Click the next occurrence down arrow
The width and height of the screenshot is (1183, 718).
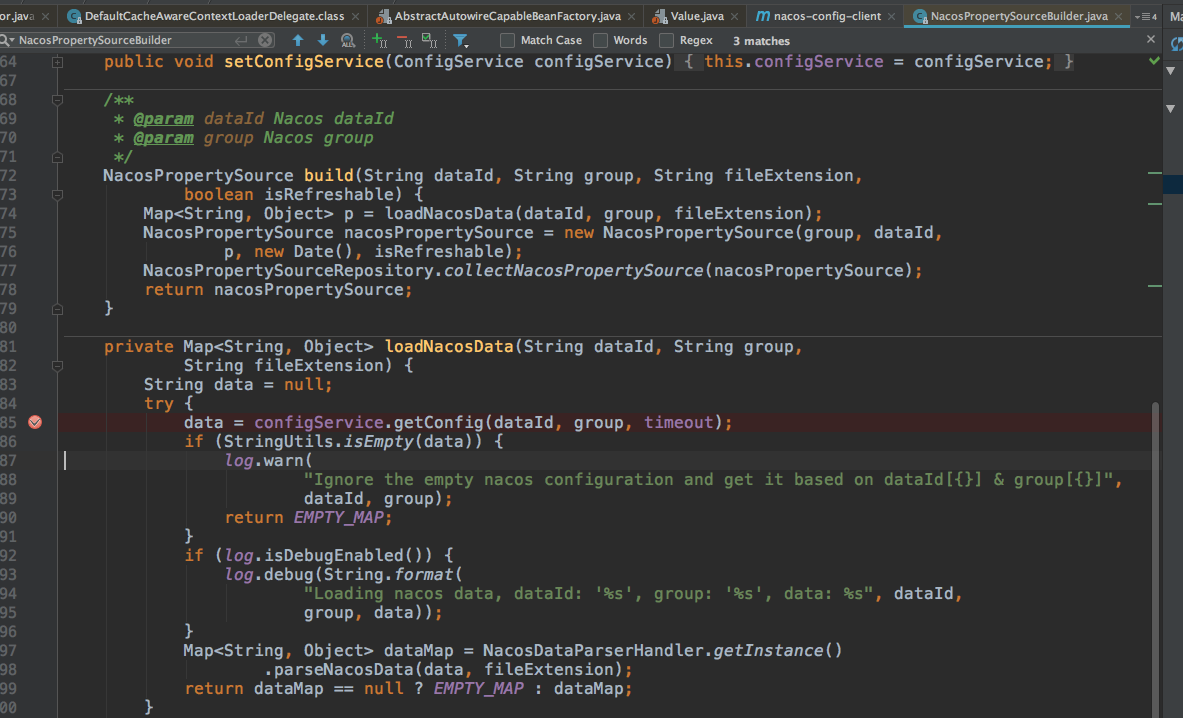[322, 41]
